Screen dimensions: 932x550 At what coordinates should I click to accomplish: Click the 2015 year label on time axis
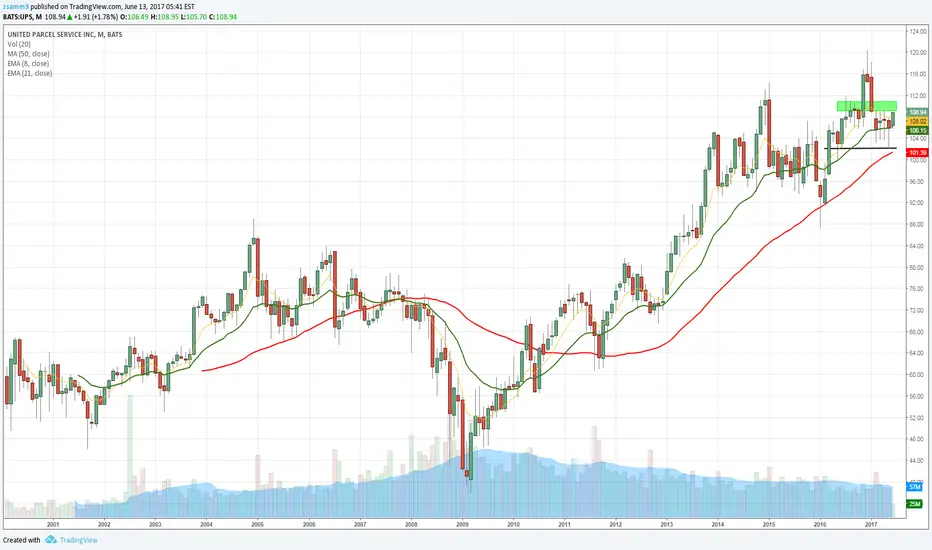pyautogui.click(x=769, y=524)
